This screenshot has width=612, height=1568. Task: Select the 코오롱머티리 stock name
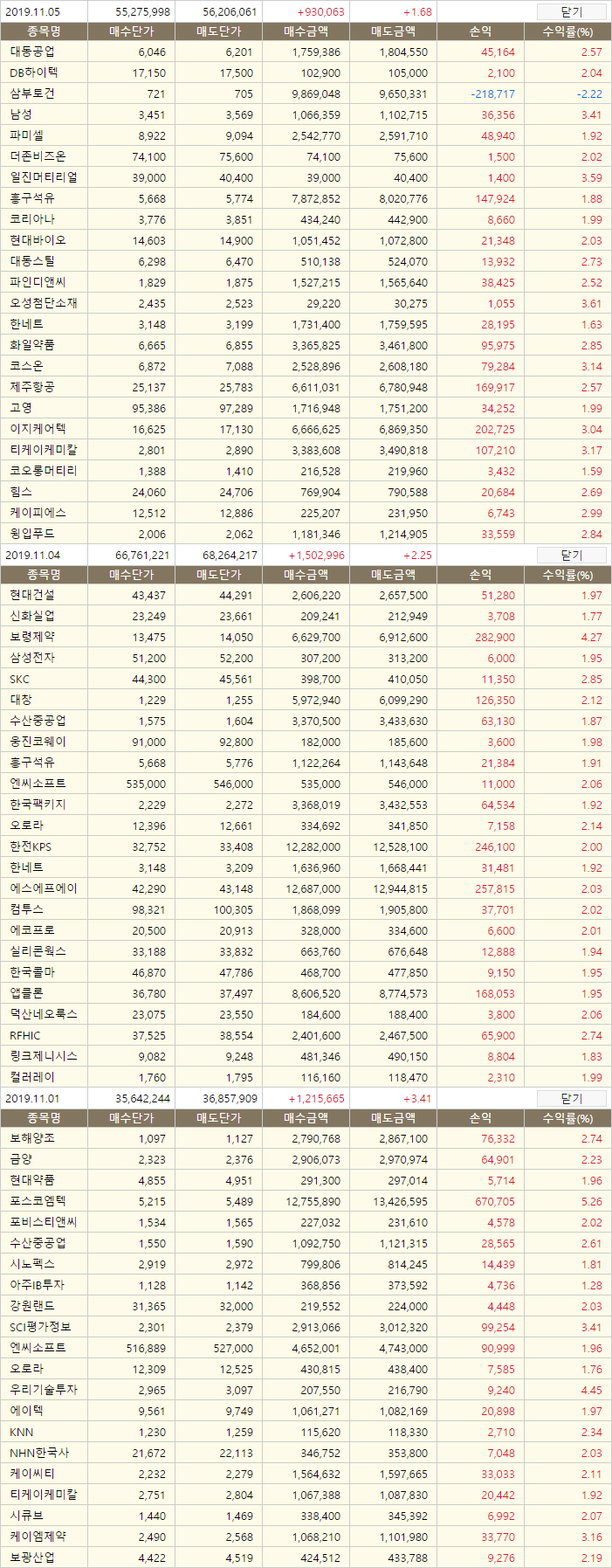point(43,472)
